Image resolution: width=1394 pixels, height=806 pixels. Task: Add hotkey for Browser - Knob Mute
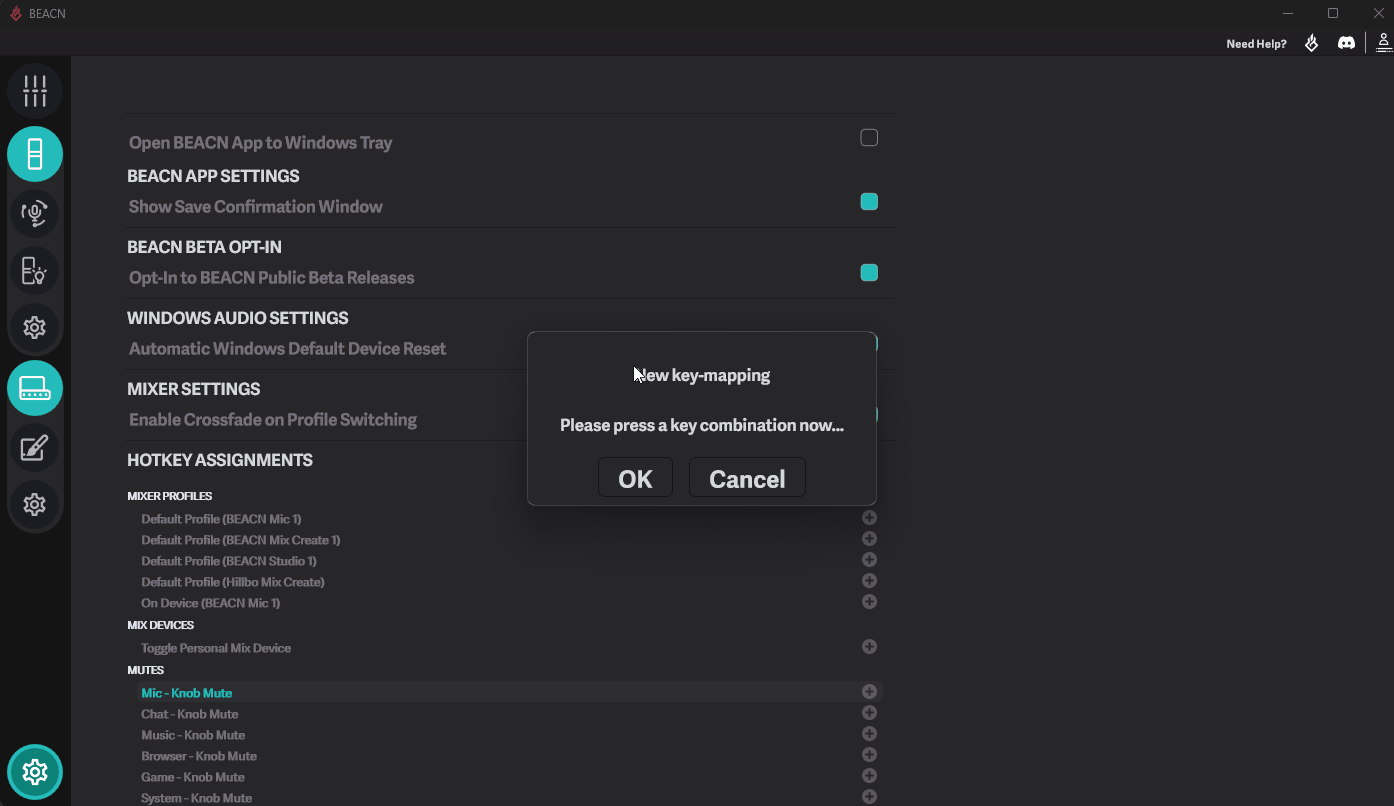coord(870,755)
